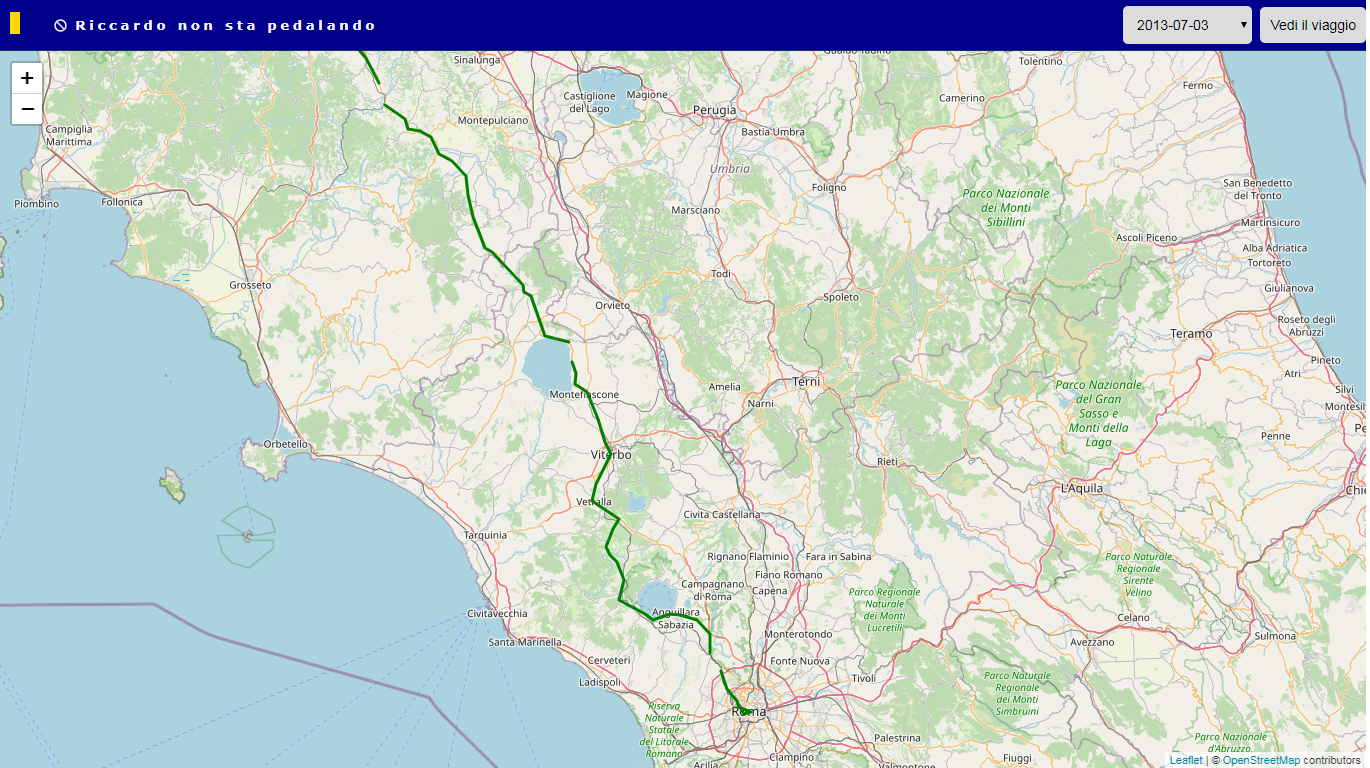The image size is (1370, 768).
Task: Click the Montepulciano town label
Action: 493,120
